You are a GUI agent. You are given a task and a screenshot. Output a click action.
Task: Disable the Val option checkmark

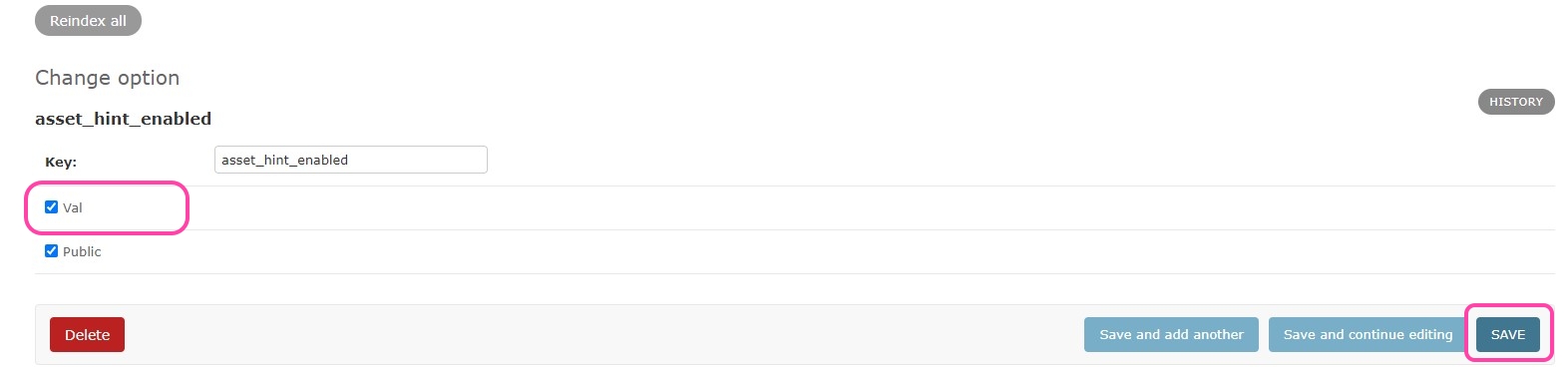pyautogui.click(x=51, y=207)
